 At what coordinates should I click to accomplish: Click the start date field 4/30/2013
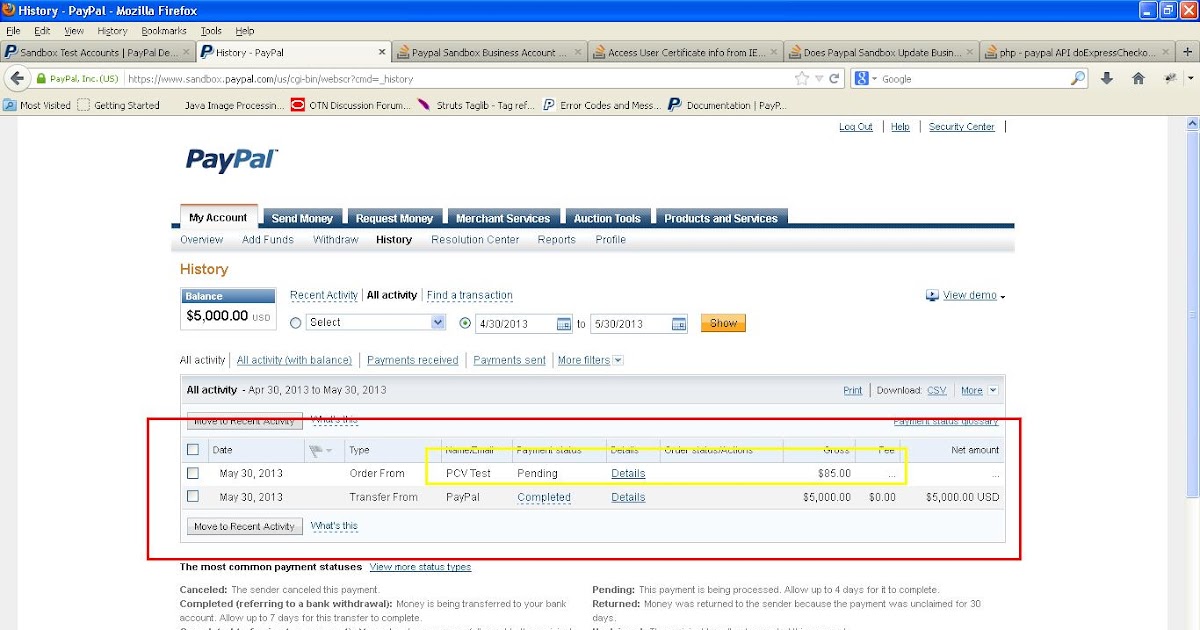(x=516, y=323)
